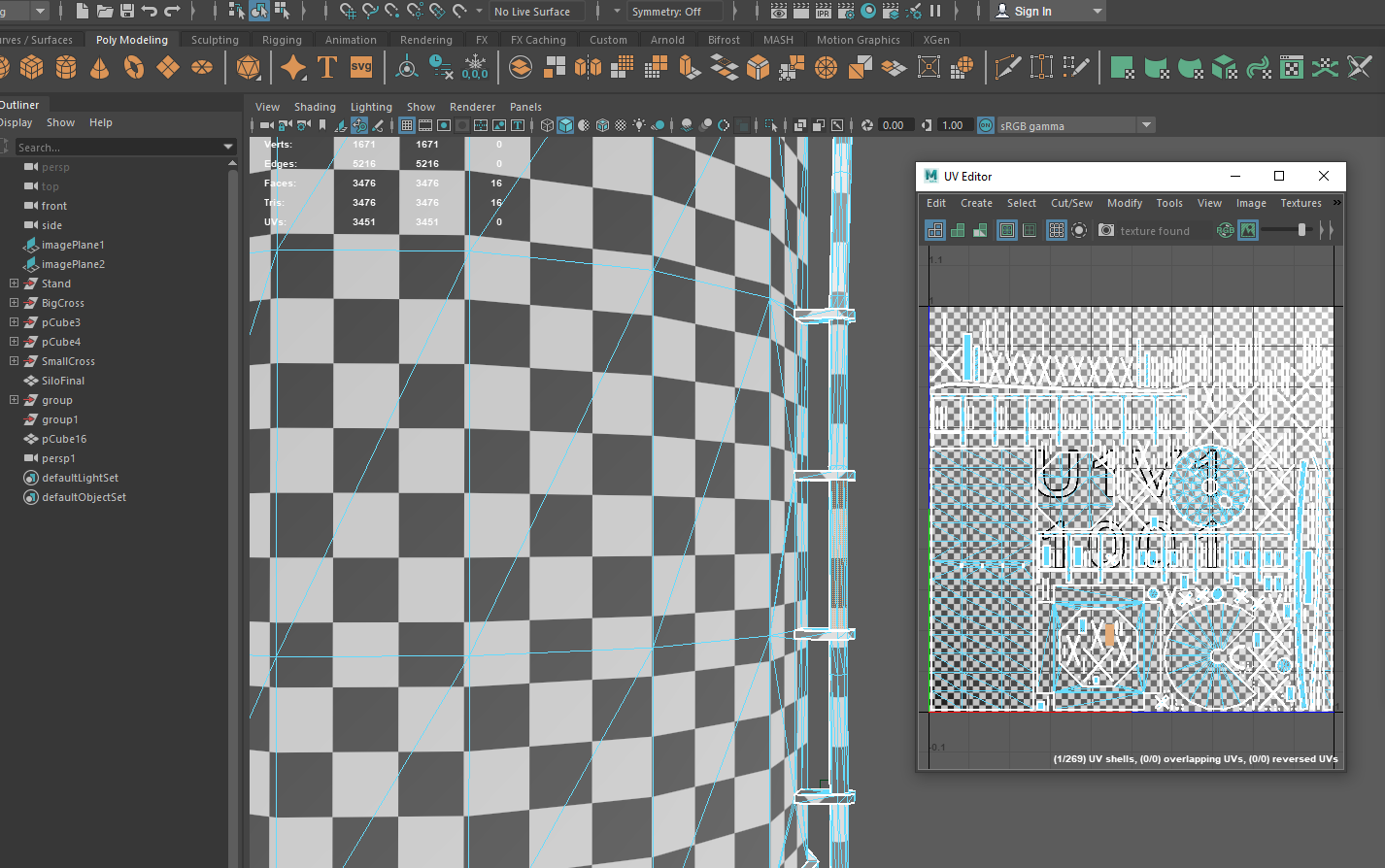Click the Freeze Transformations snowflake icon
1385x868 pixels.
[475, 67]
